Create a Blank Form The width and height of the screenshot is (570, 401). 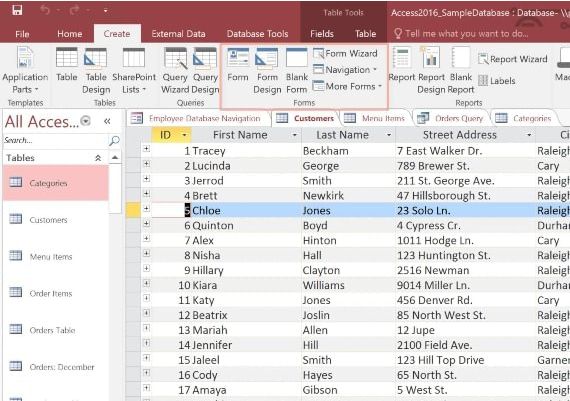297,70
